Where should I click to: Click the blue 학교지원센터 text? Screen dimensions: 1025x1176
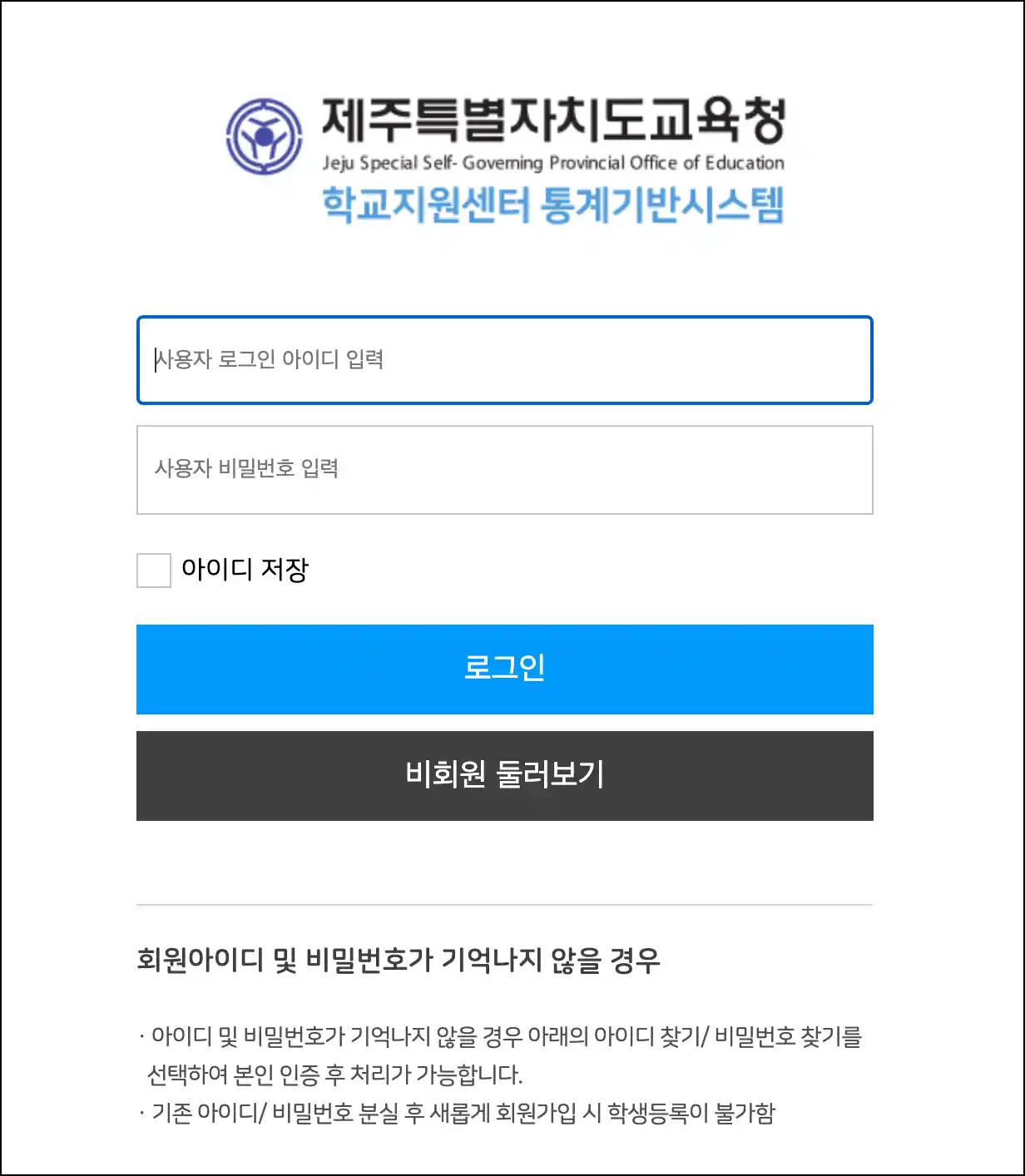coord(425,205)
